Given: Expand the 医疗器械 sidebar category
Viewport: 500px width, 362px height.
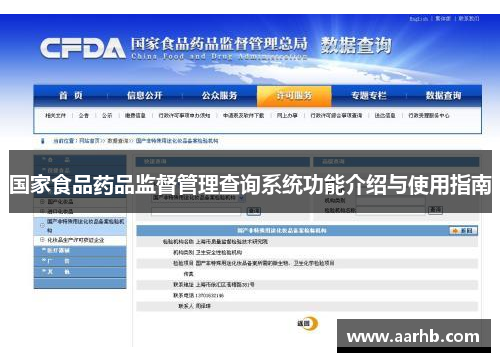Looking at the screenshot, I should point(80,251).
